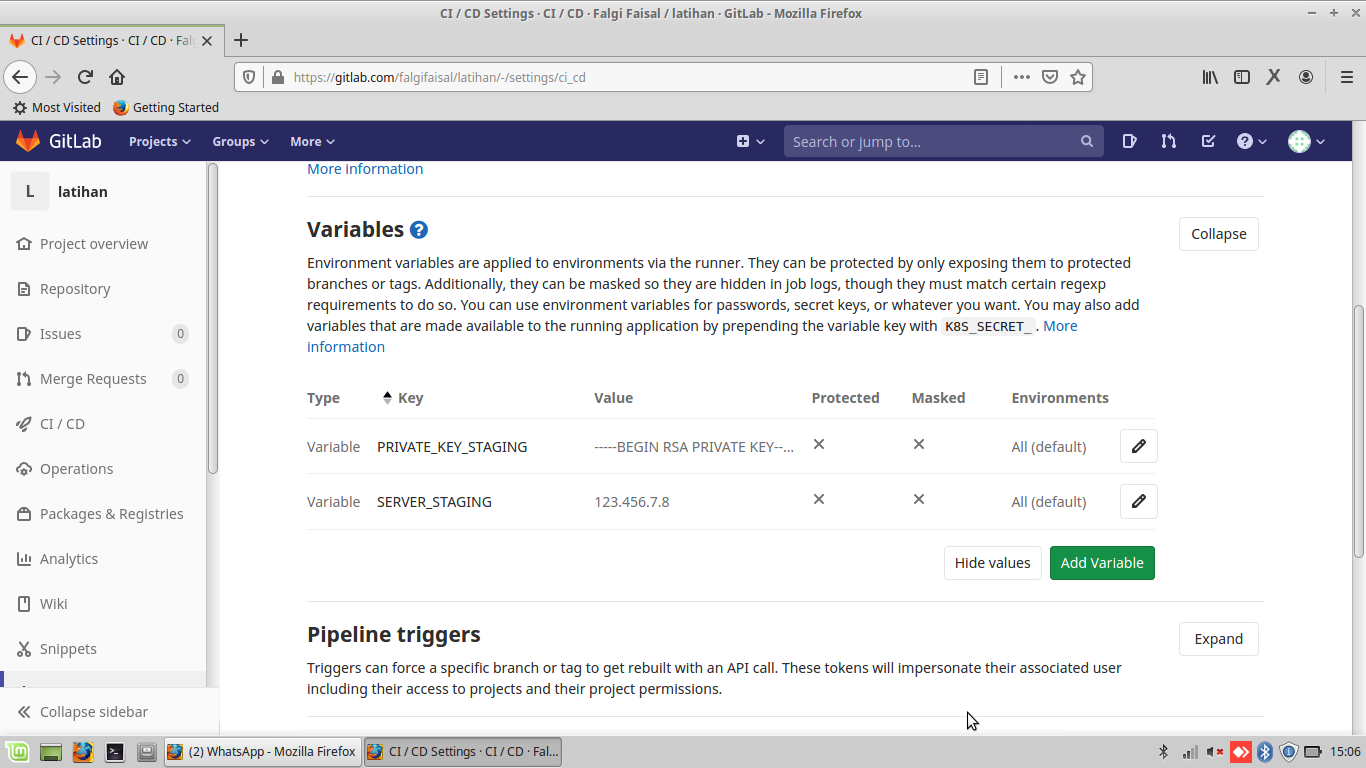1366x768 pixels.
Task: Reload the page in Firefox
Action: click(x=84, y=76)
